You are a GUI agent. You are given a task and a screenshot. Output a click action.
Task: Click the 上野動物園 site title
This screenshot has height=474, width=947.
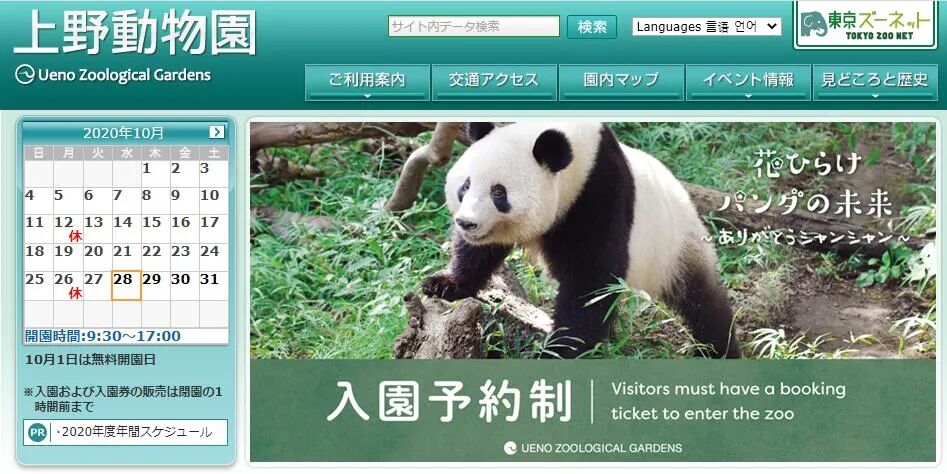tap(135, 32)
